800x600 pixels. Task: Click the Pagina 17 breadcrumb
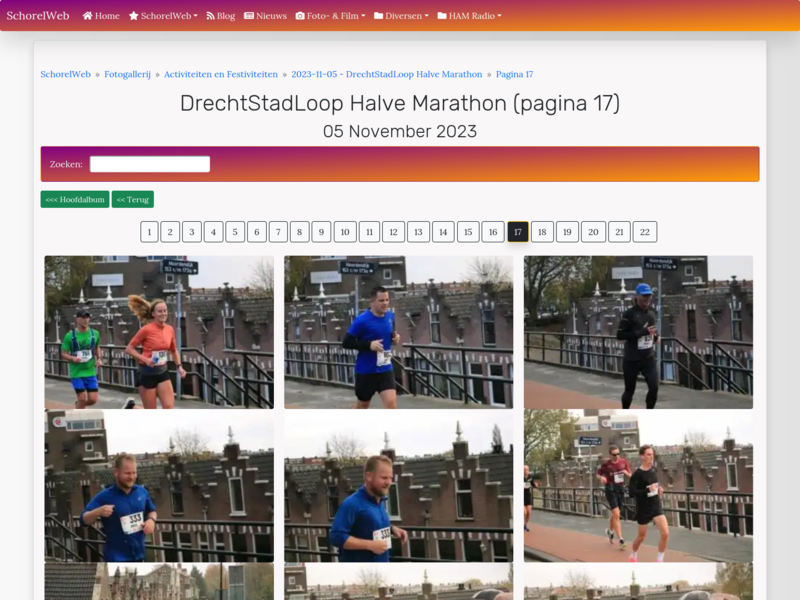pyautogui.click(x=514, y=74)
